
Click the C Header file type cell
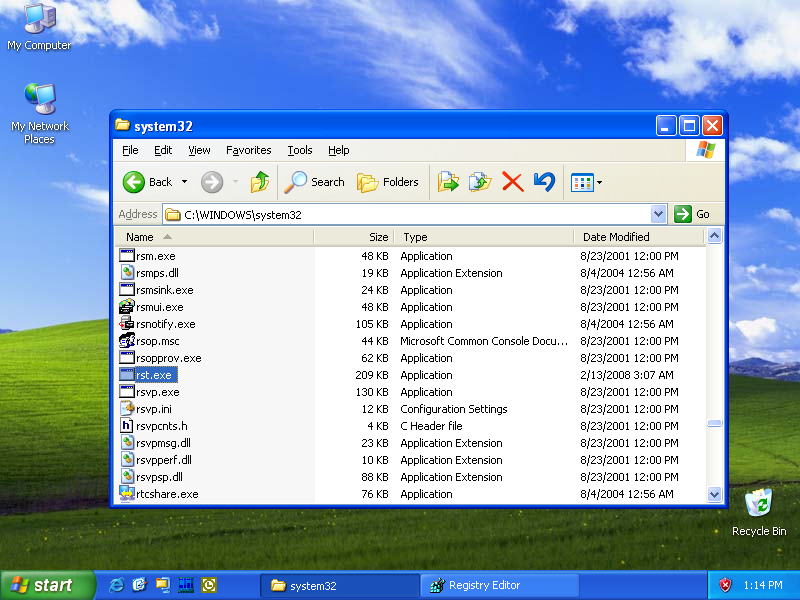click(x=431, y=426)
